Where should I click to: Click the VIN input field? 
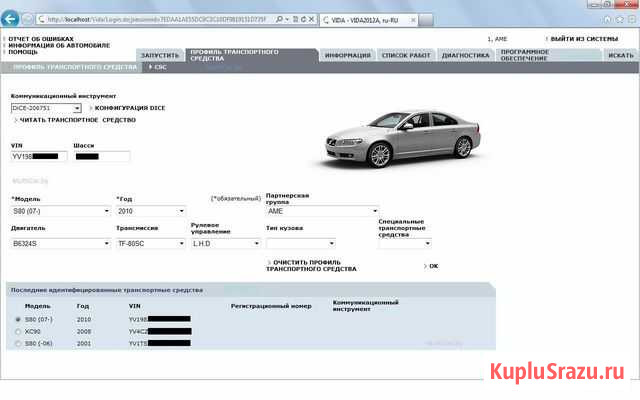click(38, 156)
